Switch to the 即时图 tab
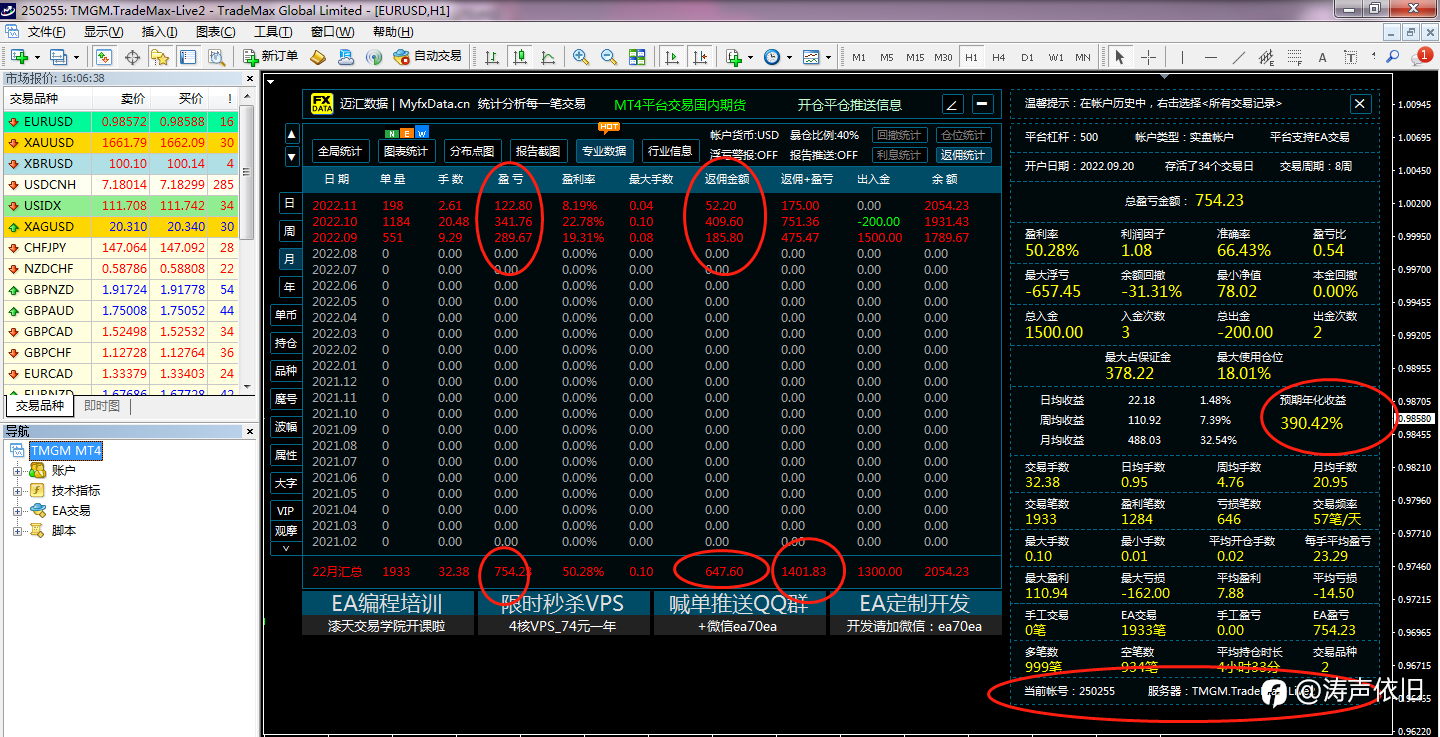 pyautogui.click(x=102, y=406)
